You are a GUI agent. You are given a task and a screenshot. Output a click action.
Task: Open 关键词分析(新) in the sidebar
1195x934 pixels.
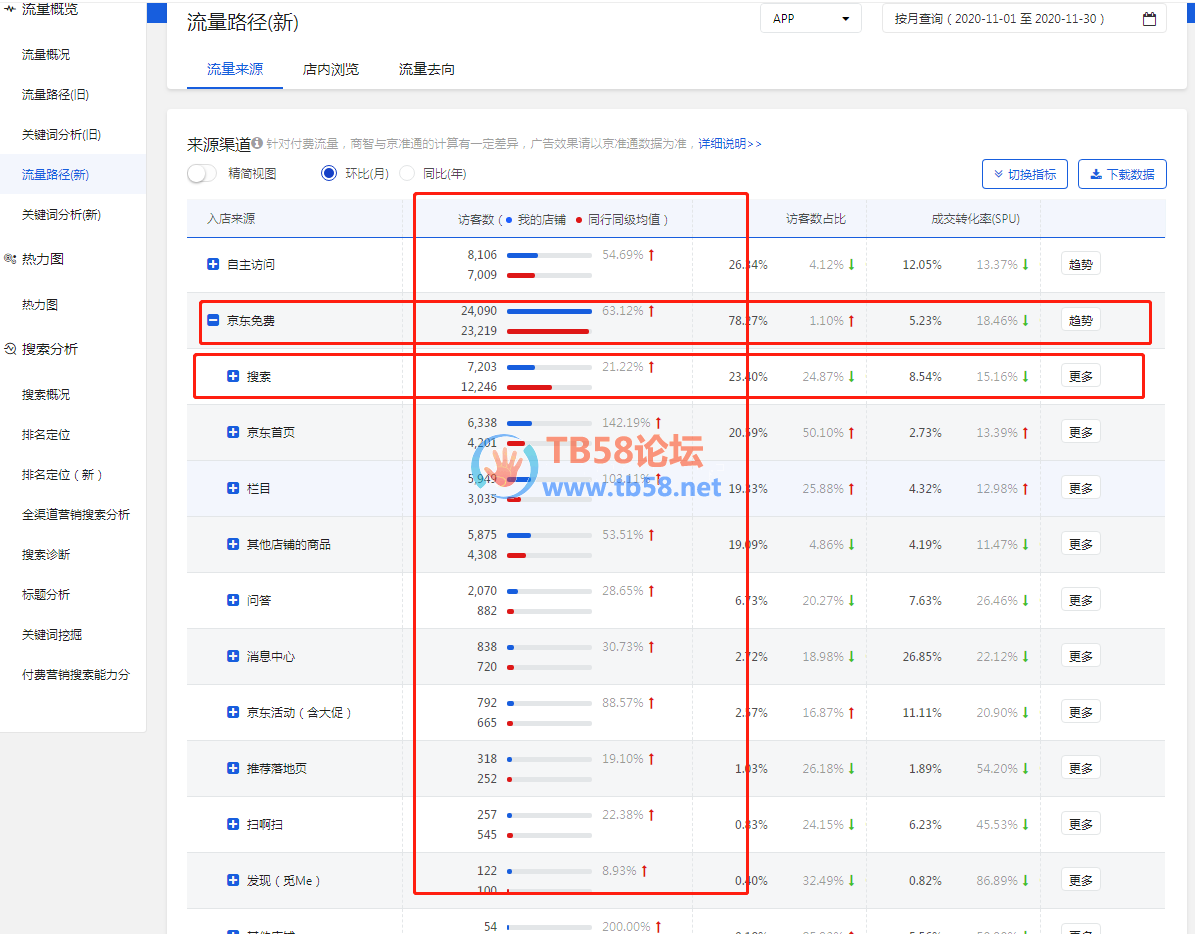coord(61,215)
